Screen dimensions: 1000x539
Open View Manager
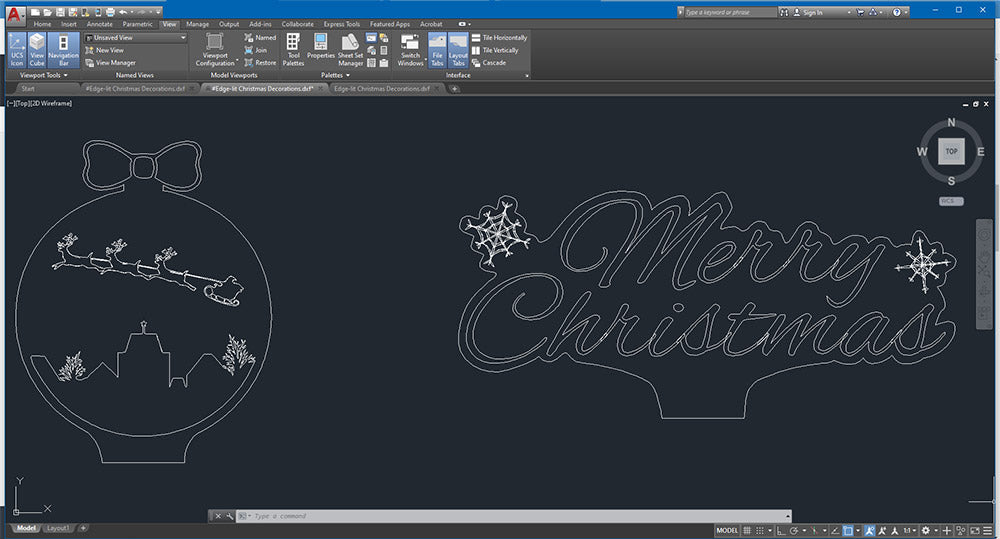[110, 63]
